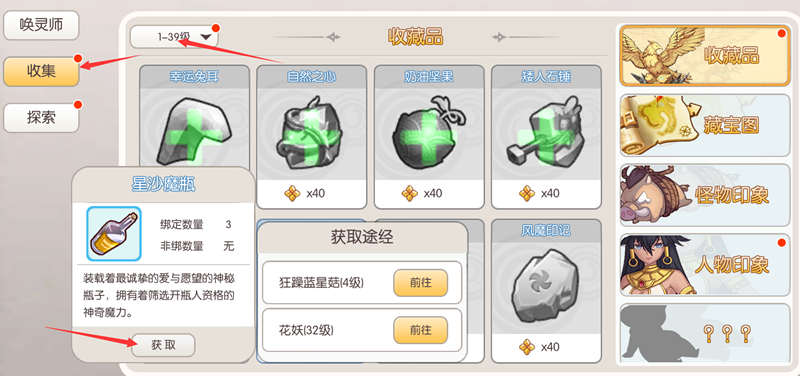This screenshot has height=376, width=800.
Task: Click the locked ??? category
Action: coord(705,334)
